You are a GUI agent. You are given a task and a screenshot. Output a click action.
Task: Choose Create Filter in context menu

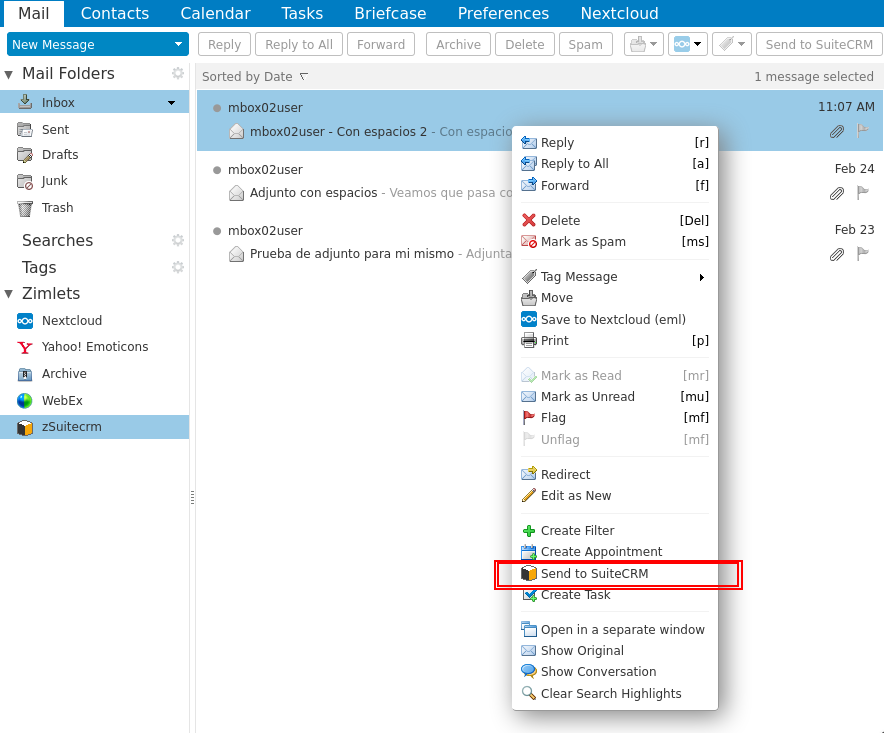tap(615, 531)
